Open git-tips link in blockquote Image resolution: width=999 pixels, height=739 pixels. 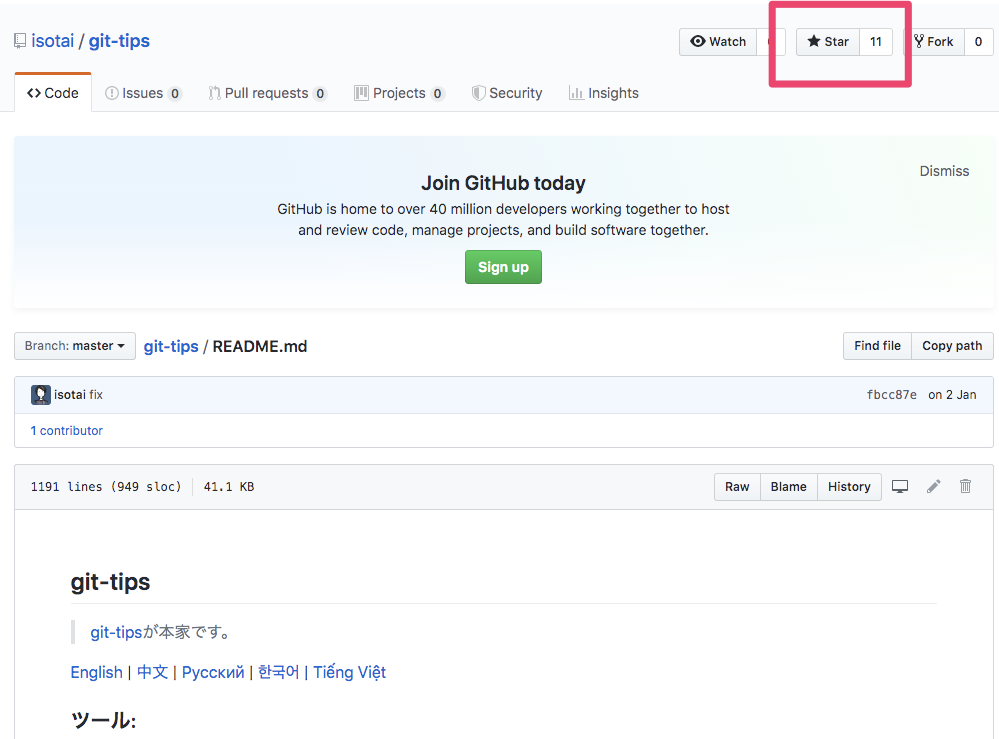point(116,632)
